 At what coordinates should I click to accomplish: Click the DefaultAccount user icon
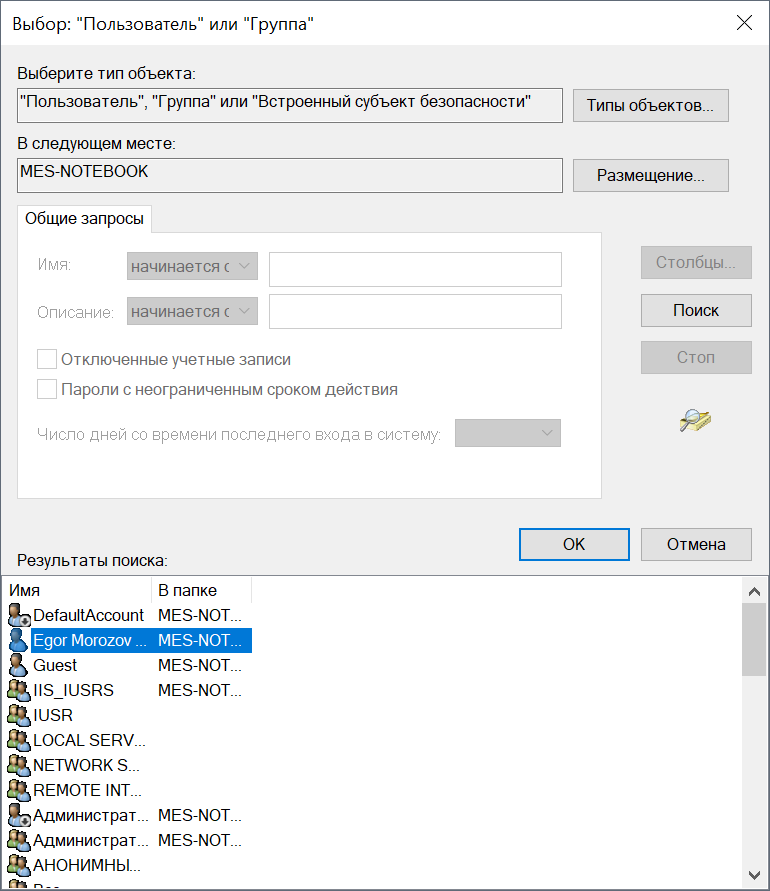pyautogui.click(x=19, y=615)
